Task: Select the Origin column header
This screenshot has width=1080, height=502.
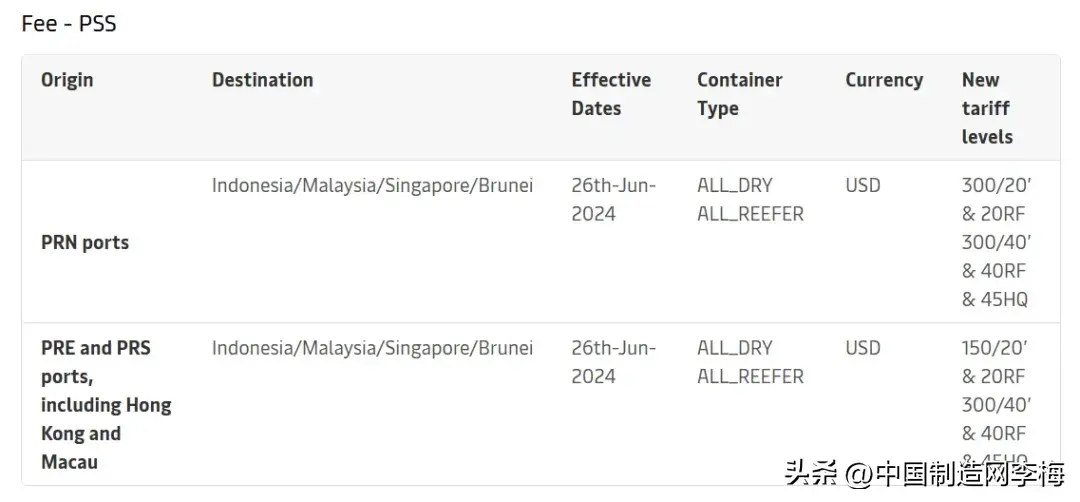Action: point(67,80)
